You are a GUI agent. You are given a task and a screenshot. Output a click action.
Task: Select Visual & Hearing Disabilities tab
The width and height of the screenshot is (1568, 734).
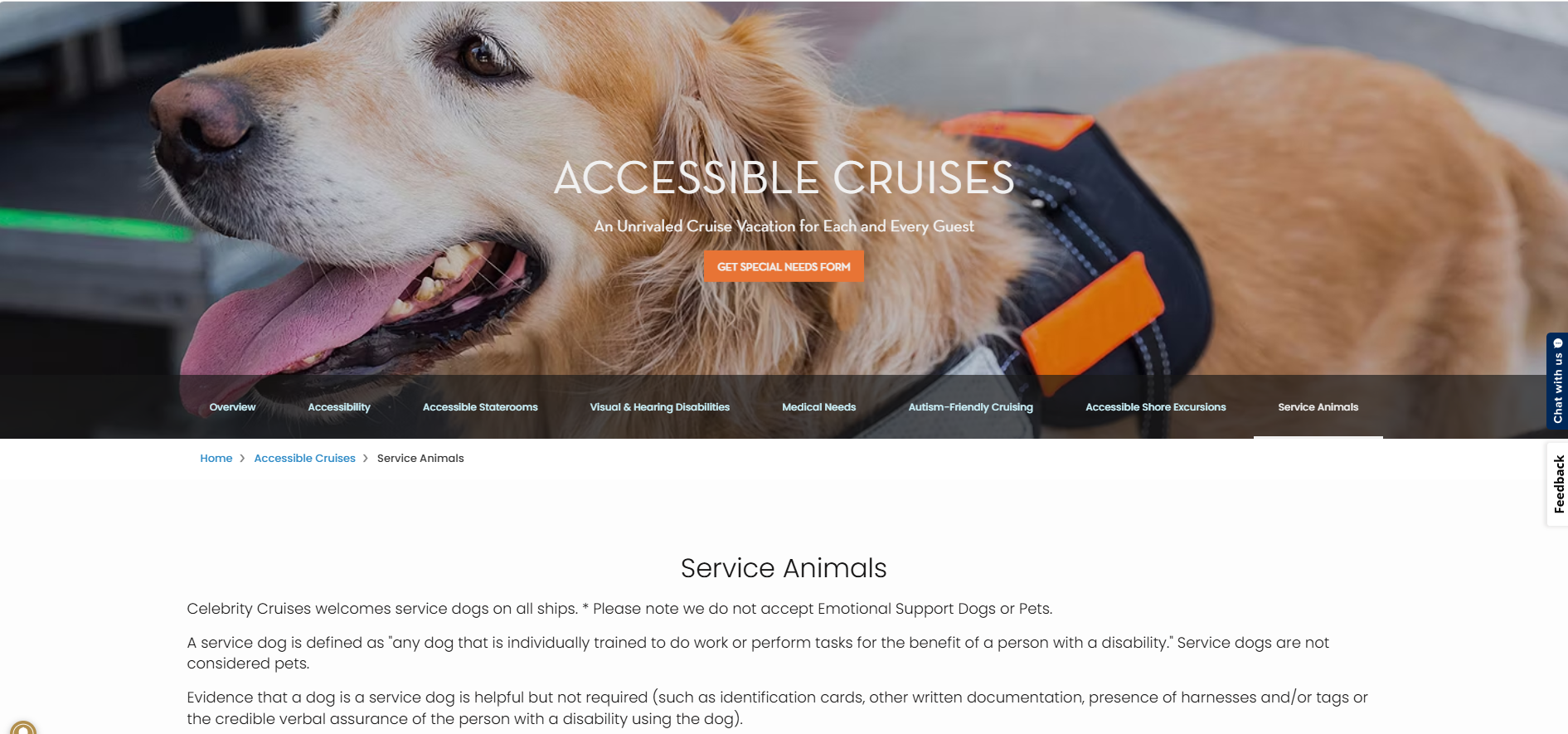coord(660,407)
